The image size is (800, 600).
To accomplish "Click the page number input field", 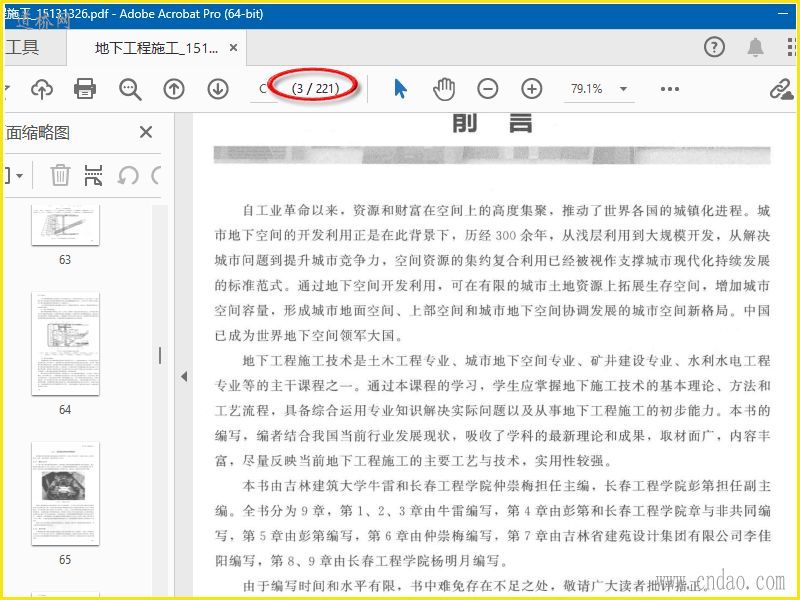I will pyautogui.click(x=263, y=89).
